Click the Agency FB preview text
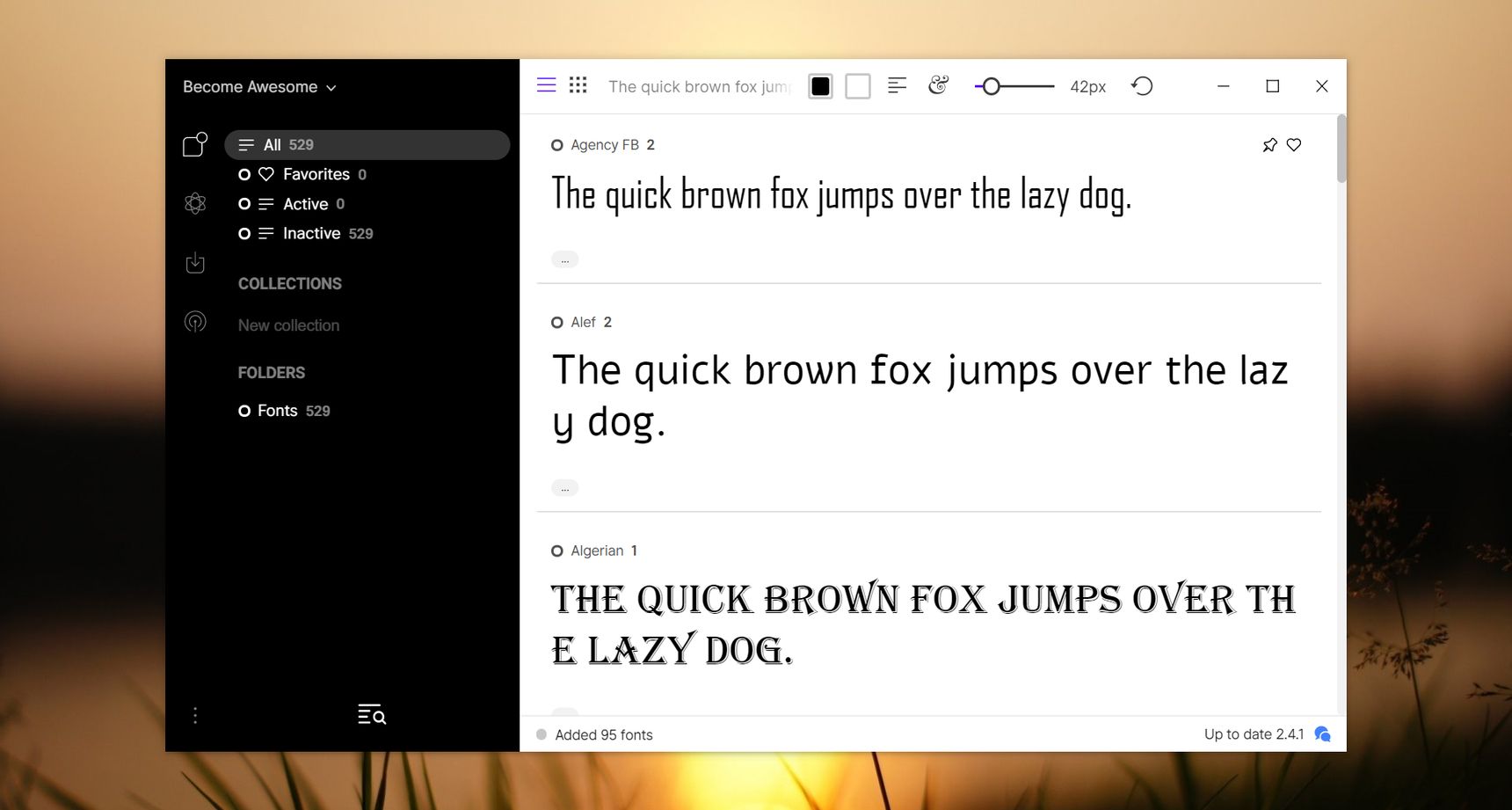The height and width of the screenshot is (810, 1512). point(841,195)
